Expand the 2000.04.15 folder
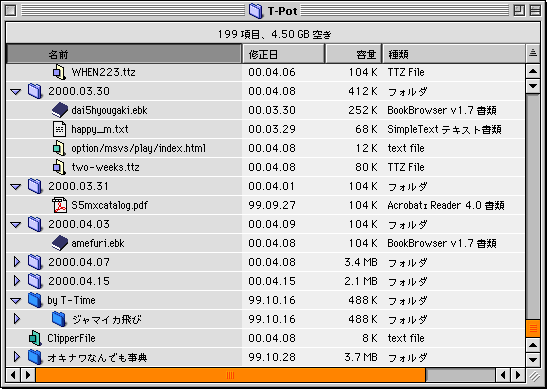The image size is (547, 389). 16,280
